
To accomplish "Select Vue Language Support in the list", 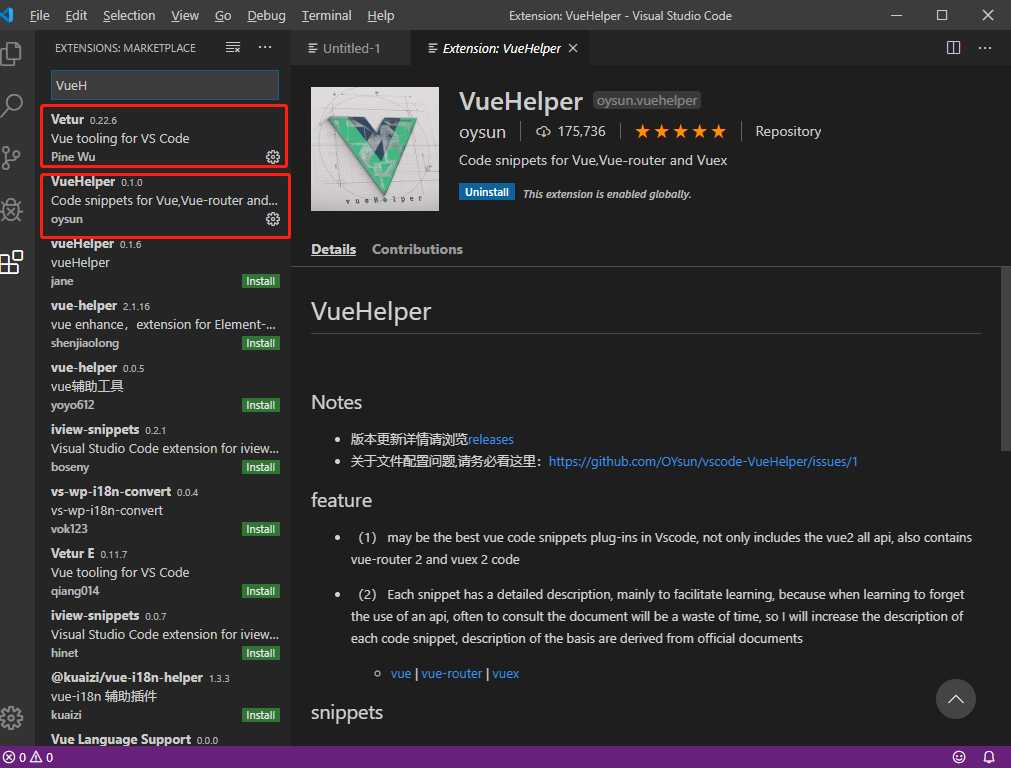I will pyautogui.click(x=164, y=739).
